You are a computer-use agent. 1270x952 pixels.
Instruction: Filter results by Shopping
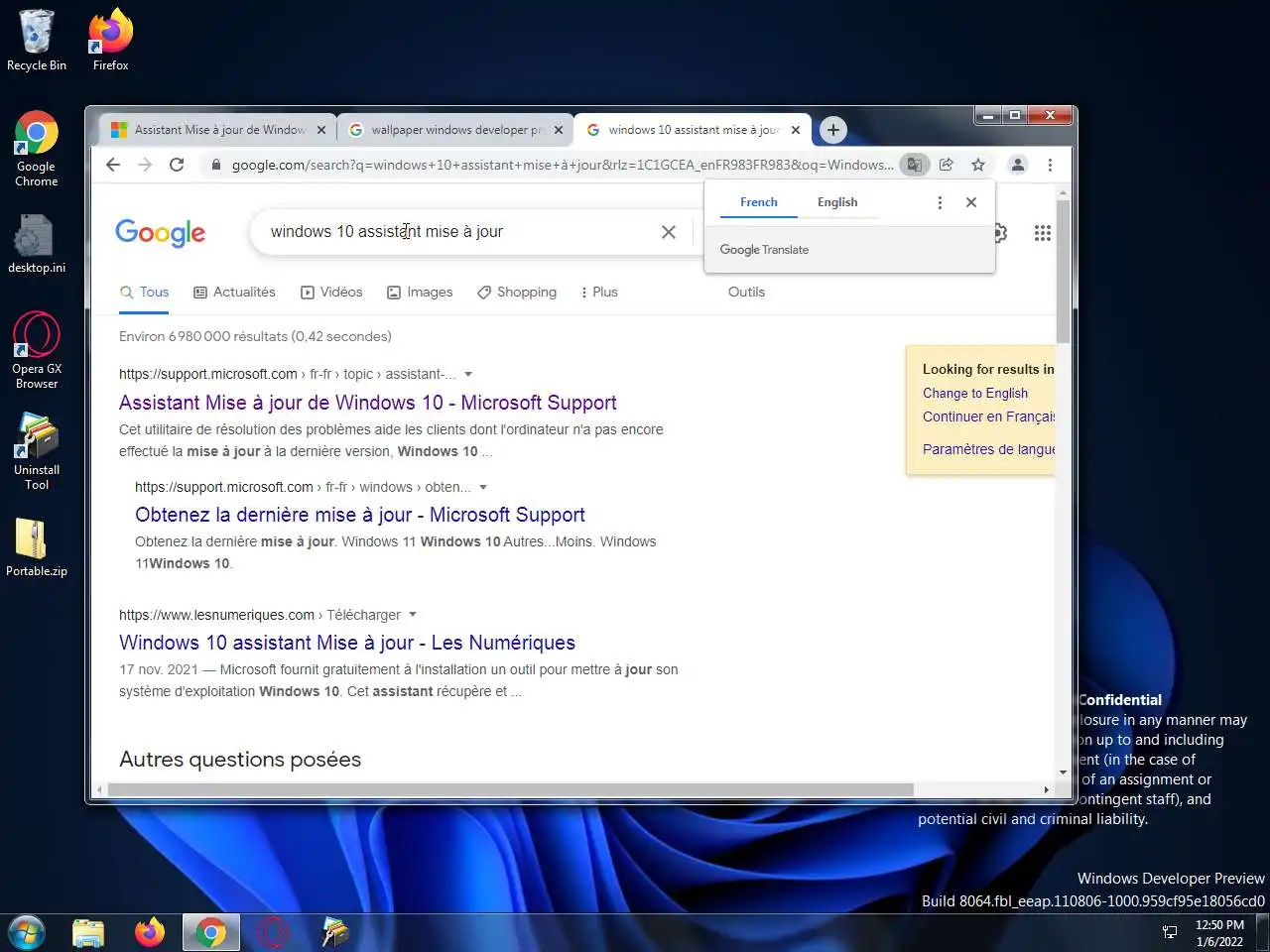coord(517,293)
